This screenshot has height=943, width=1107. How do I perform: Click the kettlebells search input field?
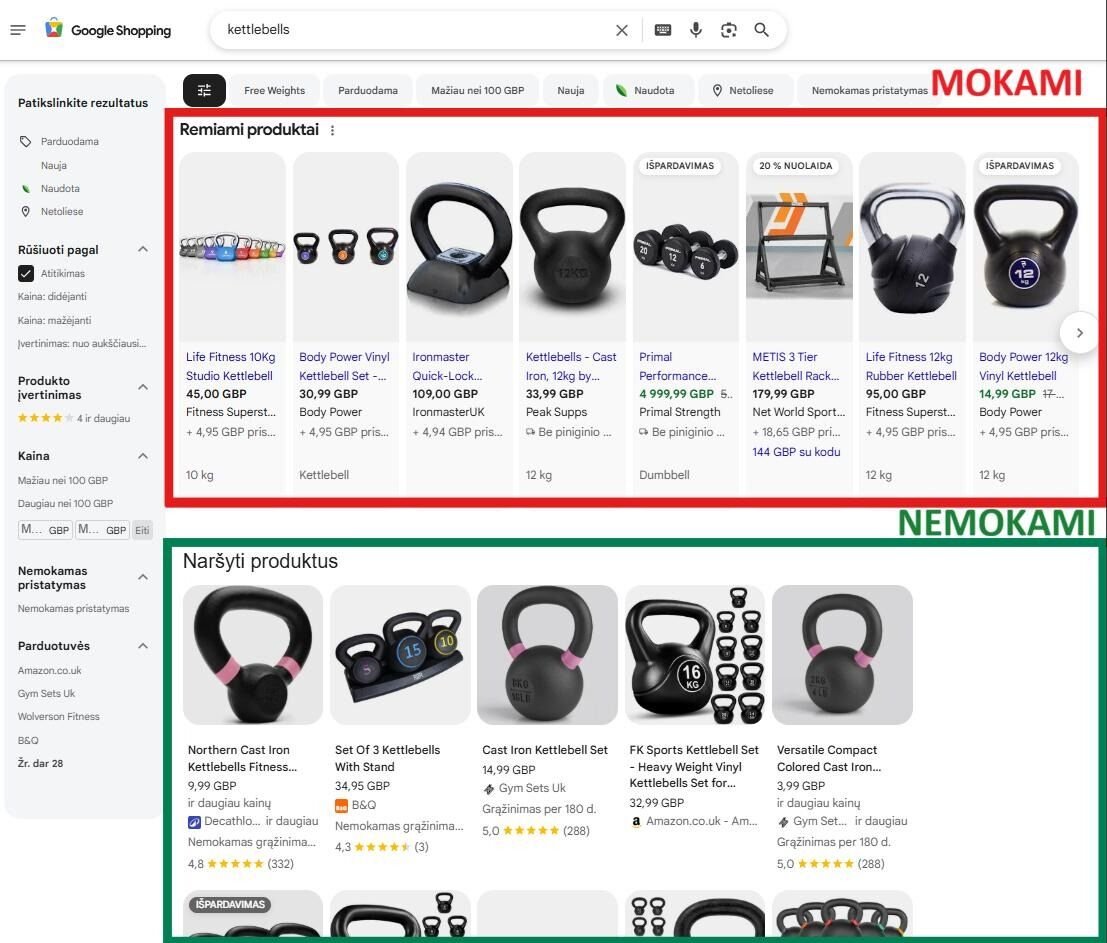coord(417,30)
